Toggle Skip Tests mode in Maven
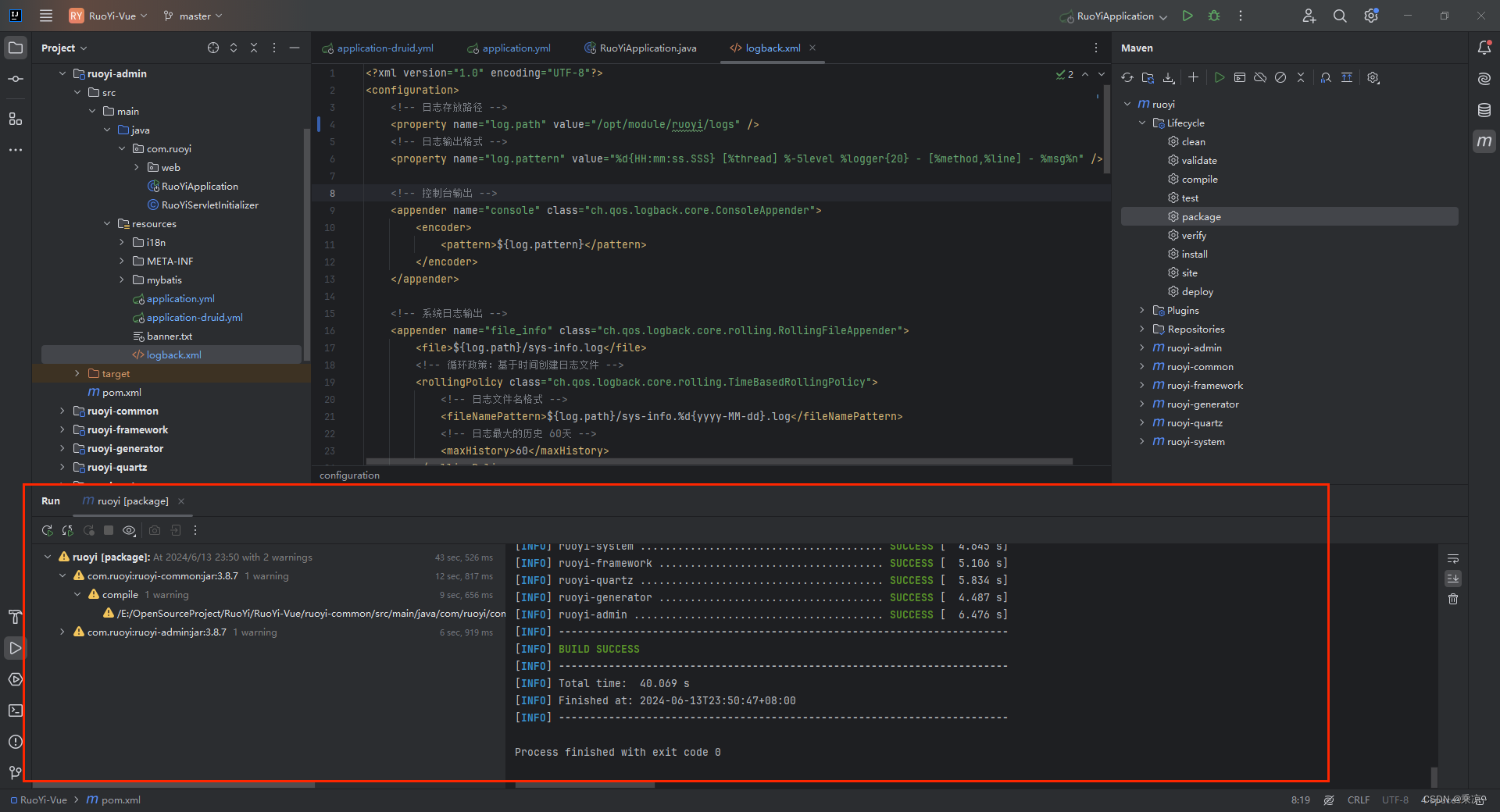Viewport: 1500px width, 812px height. 1280,77
